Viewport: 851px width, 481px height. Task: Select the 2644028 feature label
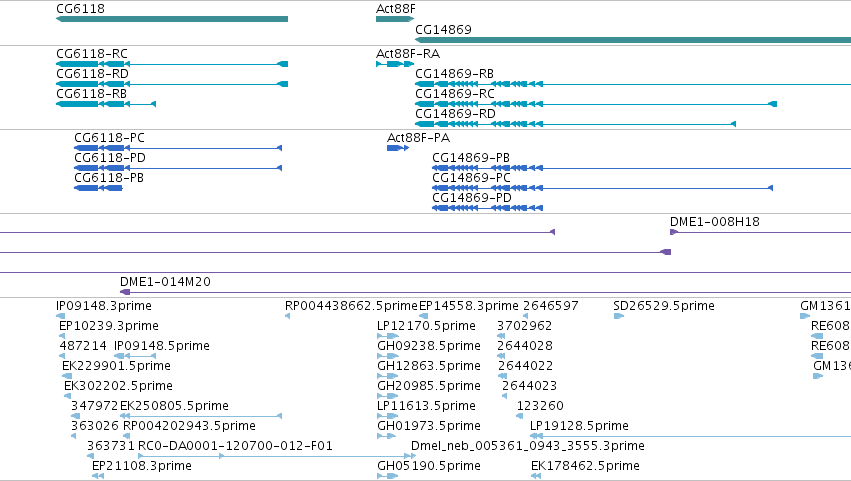pos(525,346)
